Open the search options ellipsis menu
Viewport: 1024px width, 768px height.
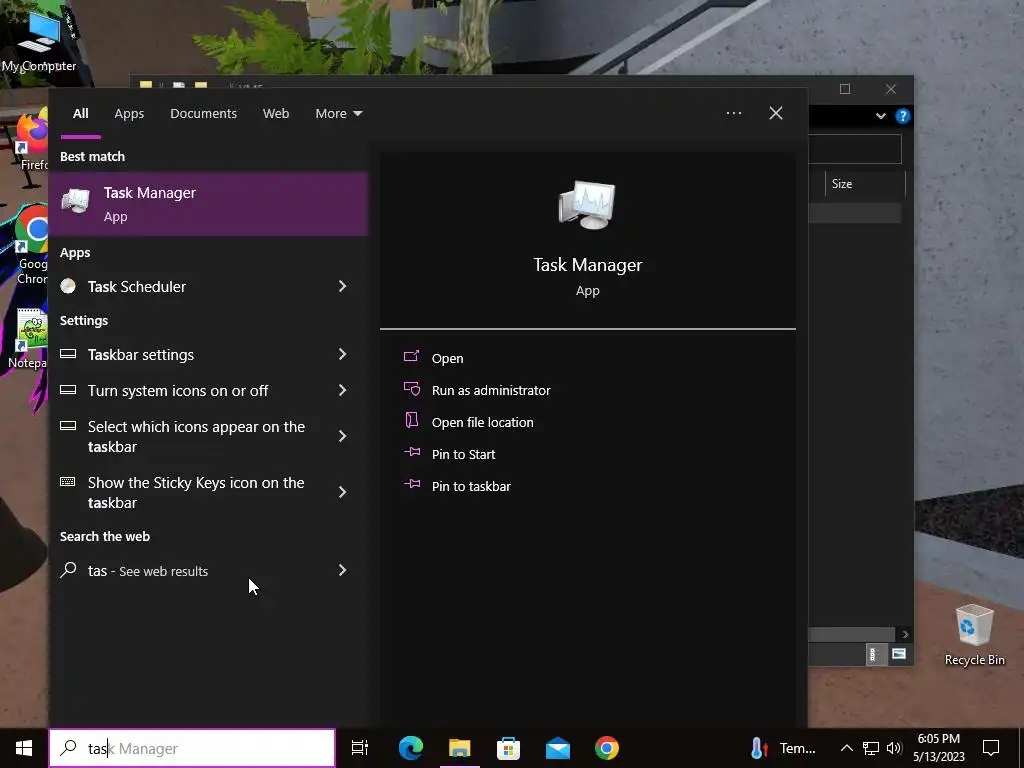click(x=734, y=113)
